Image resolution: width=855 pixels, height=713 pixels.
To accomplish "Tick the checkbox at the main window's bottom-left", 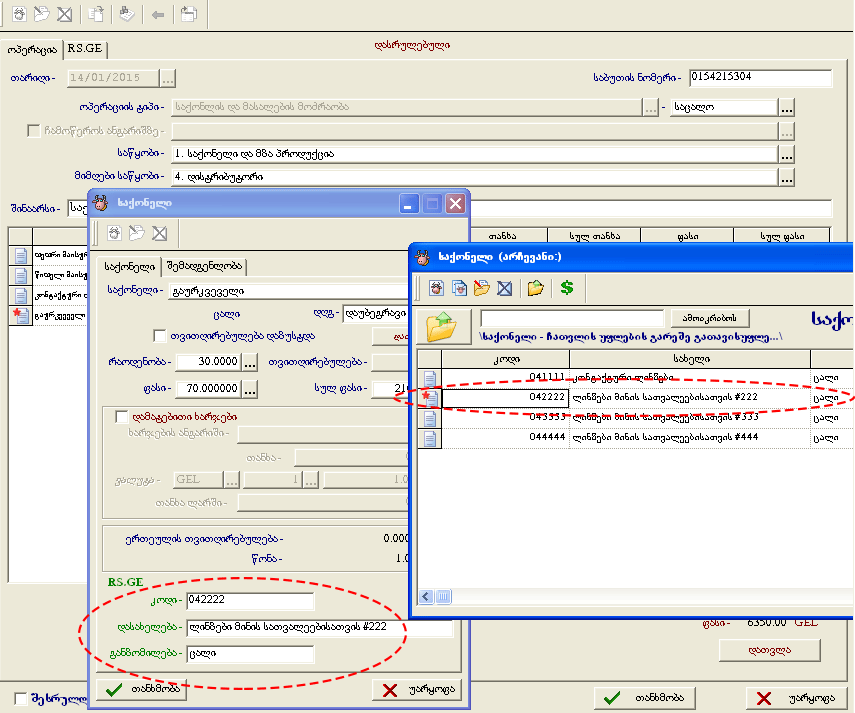I will click(x=21, y=699).
